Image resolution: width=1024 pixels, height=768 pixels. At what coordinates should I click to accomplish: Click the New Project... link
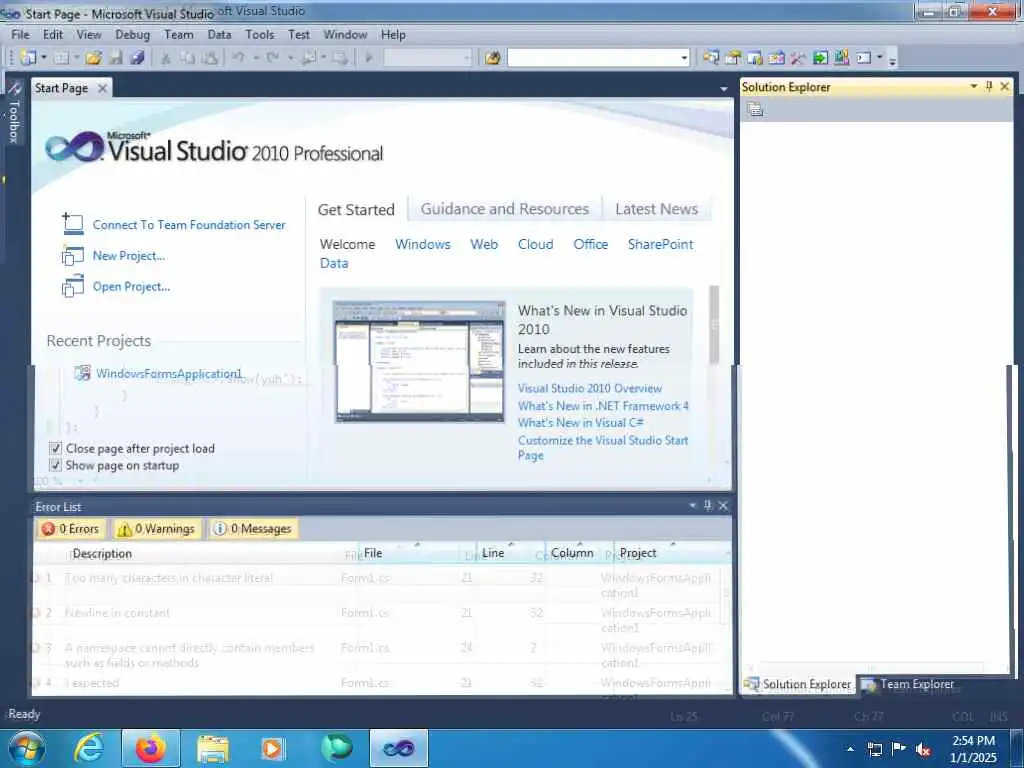pyautogui.click(x=129, y=256)
